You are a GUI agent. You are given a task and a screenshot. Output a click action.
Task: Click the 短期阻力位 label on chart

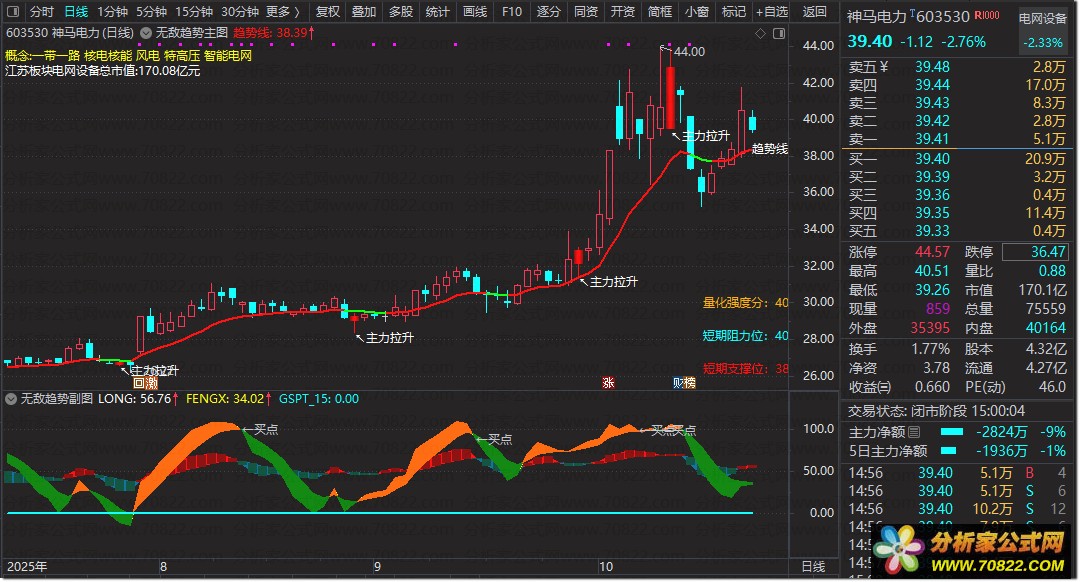click(745, 336)
